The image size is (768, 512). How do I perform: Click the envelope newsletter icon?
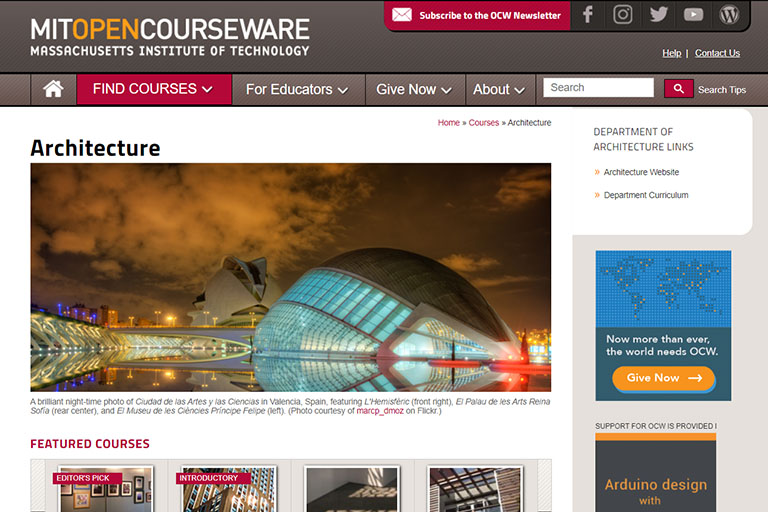[x=402, y=15]
